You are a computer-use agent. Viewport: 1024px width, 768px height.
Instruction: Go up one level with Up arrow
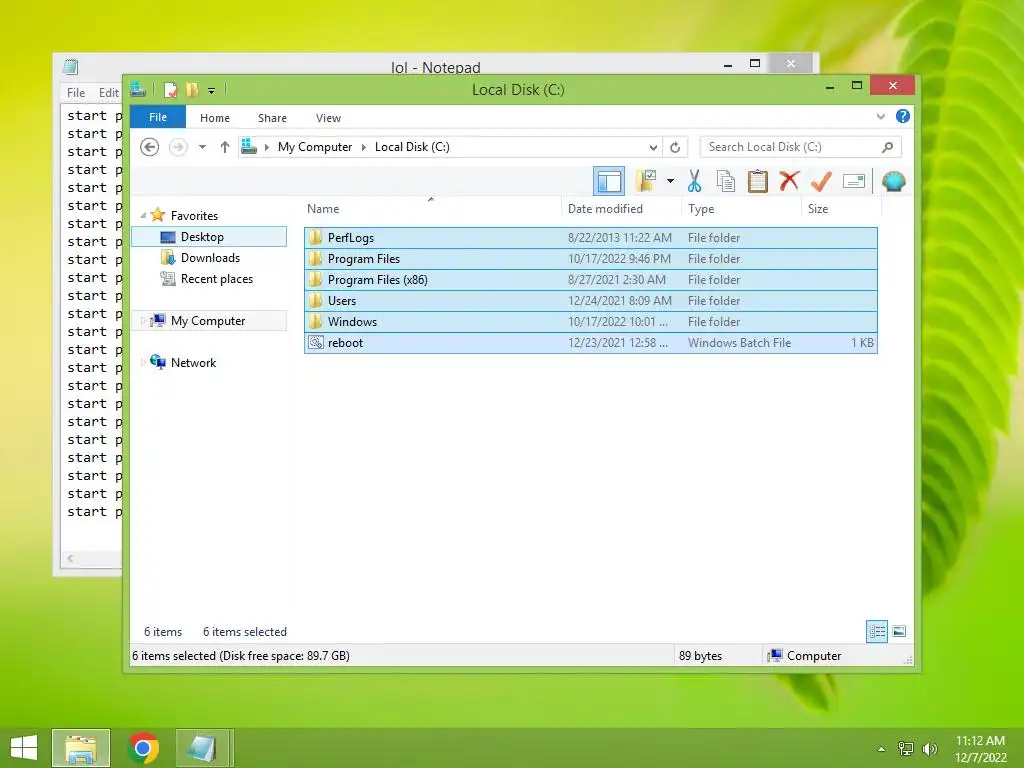pyautogui.click(x=225, y=147)
